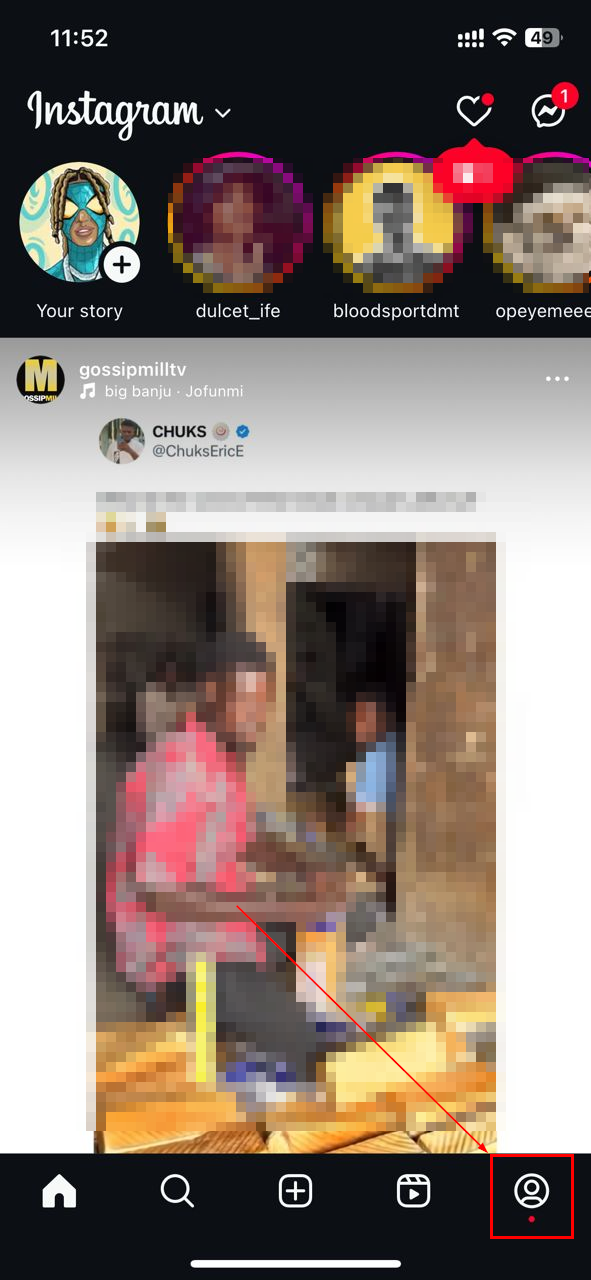
Task: Add to Your story plus badge
Action: [x=122, y=265]
